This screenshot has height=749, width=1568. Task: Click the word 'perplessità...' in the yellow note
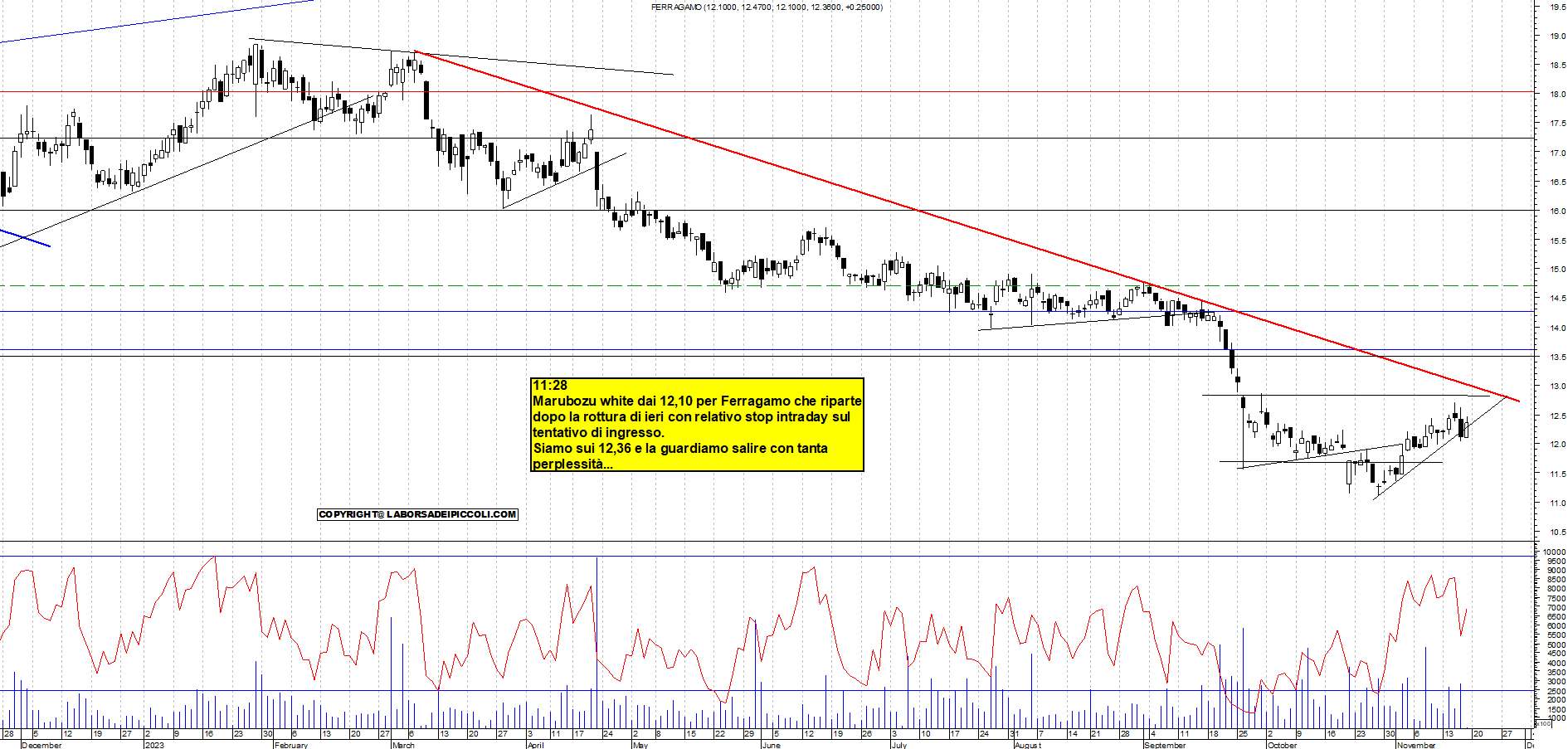click(x=573, y=464)
